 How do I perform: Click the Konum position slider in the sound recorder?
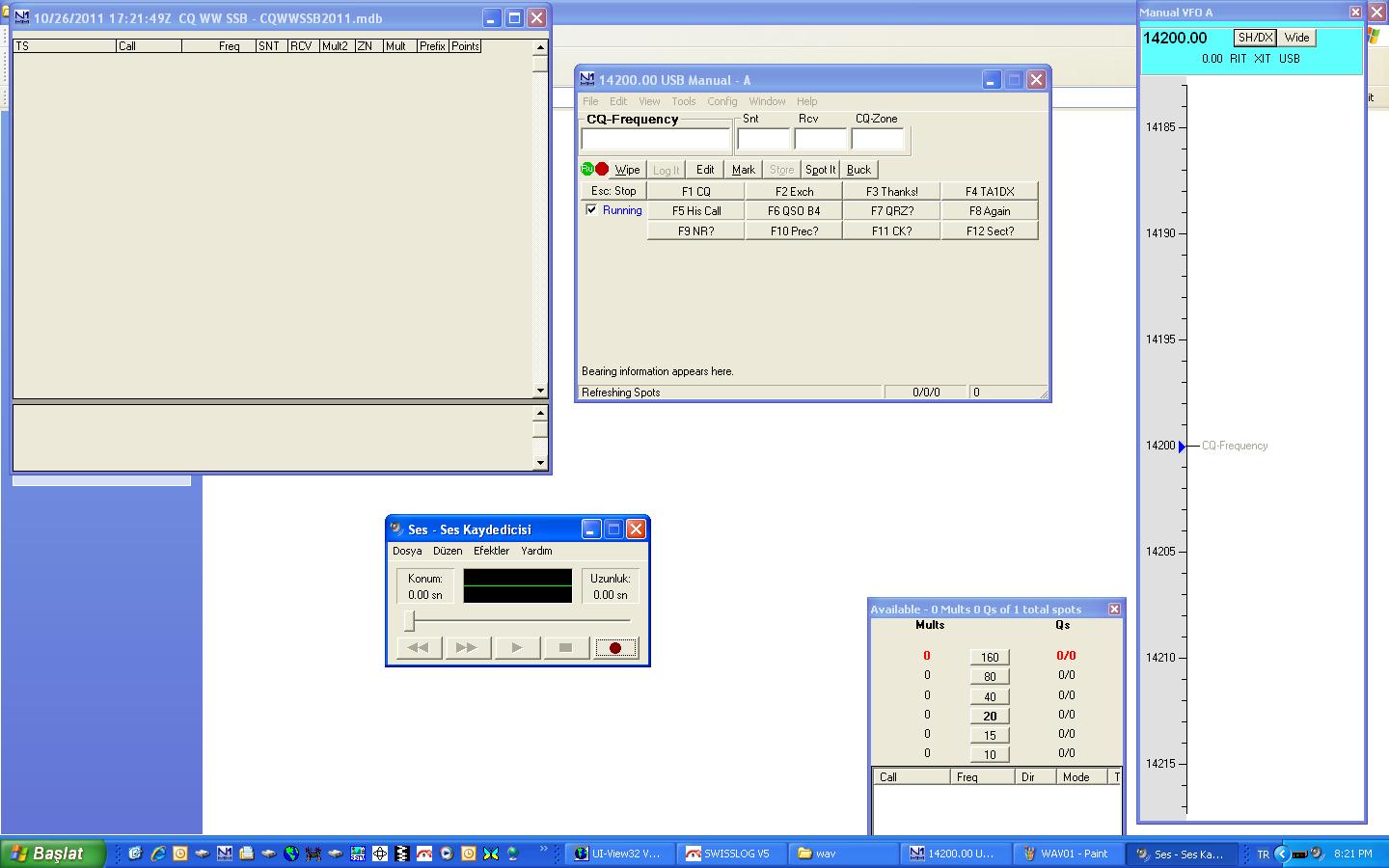410,620
